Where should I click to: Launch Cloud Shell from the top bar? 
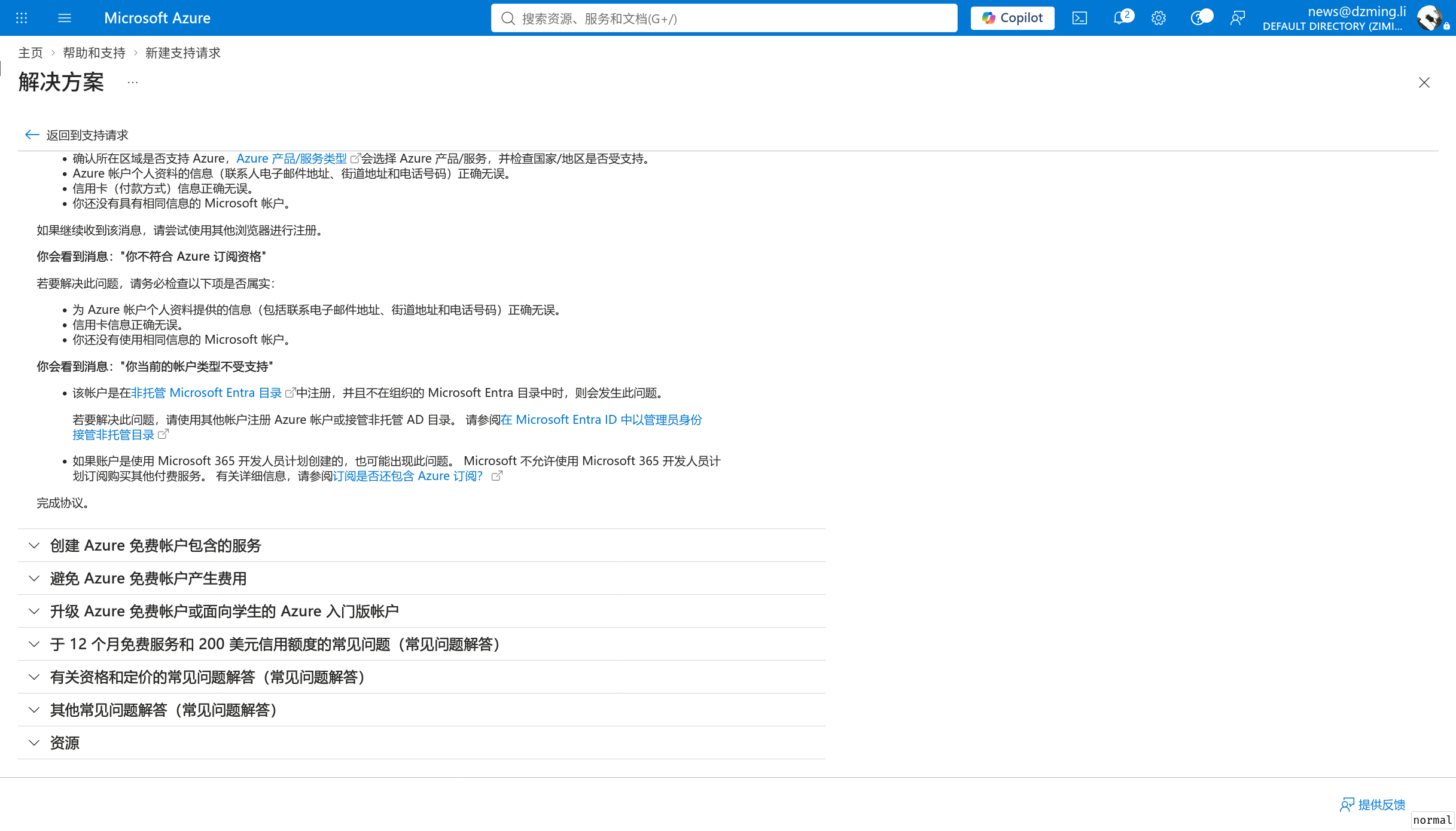click(x=1080, y=18)
